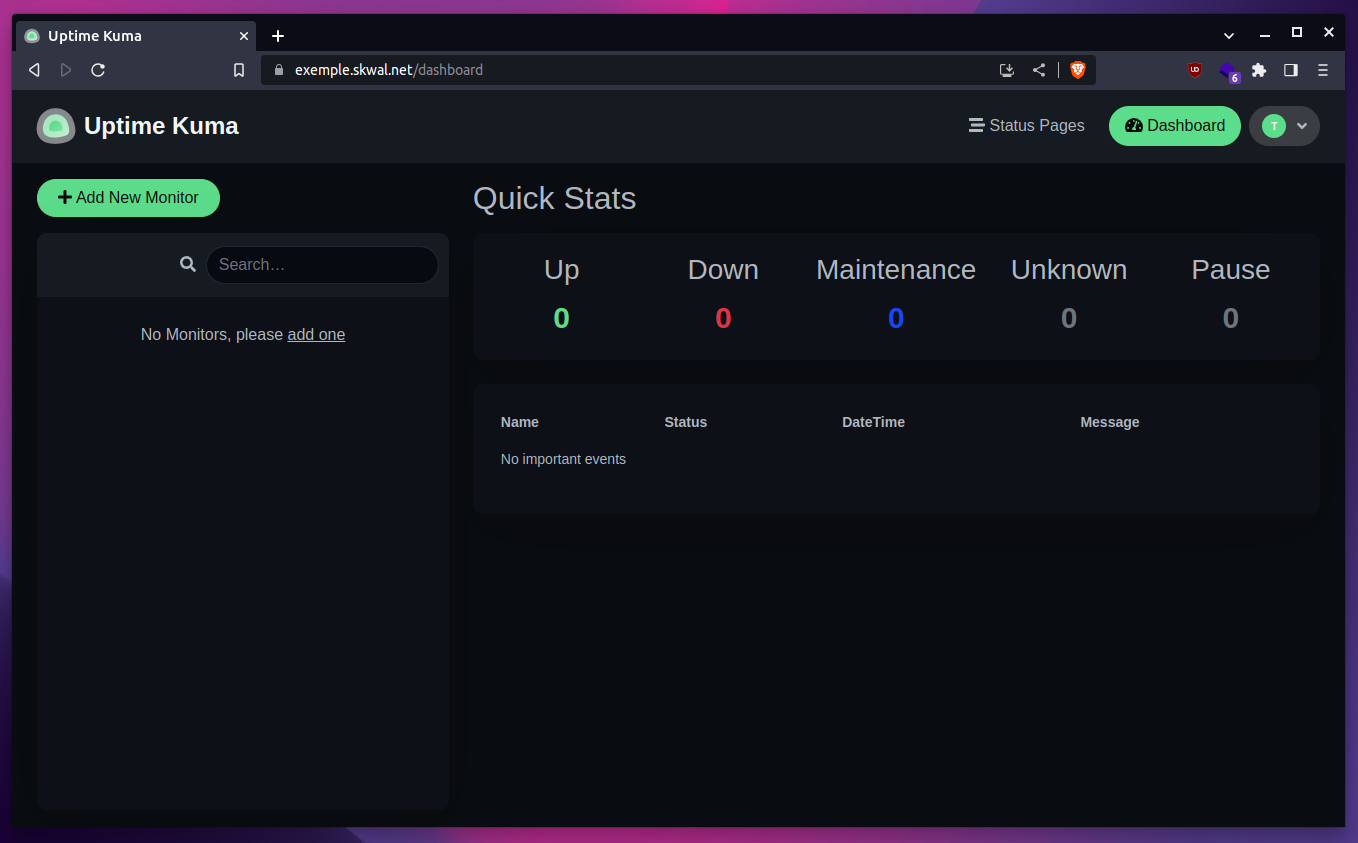Open the tab search chevron dropdown

click(1229, 35)
